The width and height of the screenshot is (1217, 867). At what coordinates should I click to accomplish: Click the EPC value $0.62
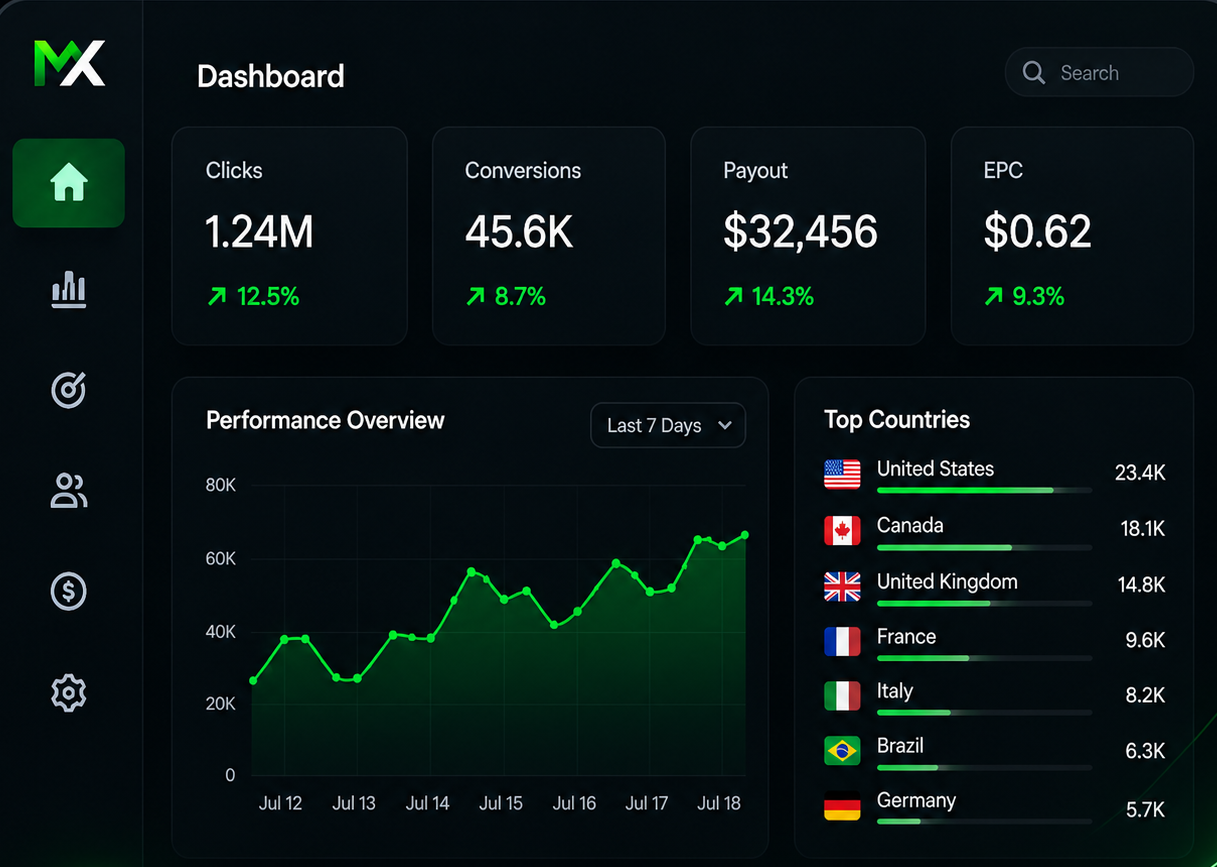click(1038, 232)
